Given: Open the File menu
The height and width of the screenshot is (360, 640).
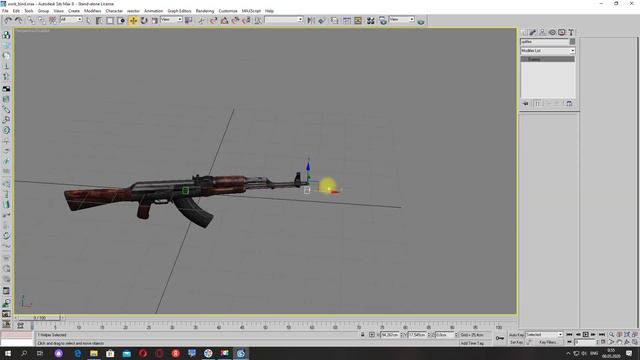Looking at the screenshot, I should point(5,11).
